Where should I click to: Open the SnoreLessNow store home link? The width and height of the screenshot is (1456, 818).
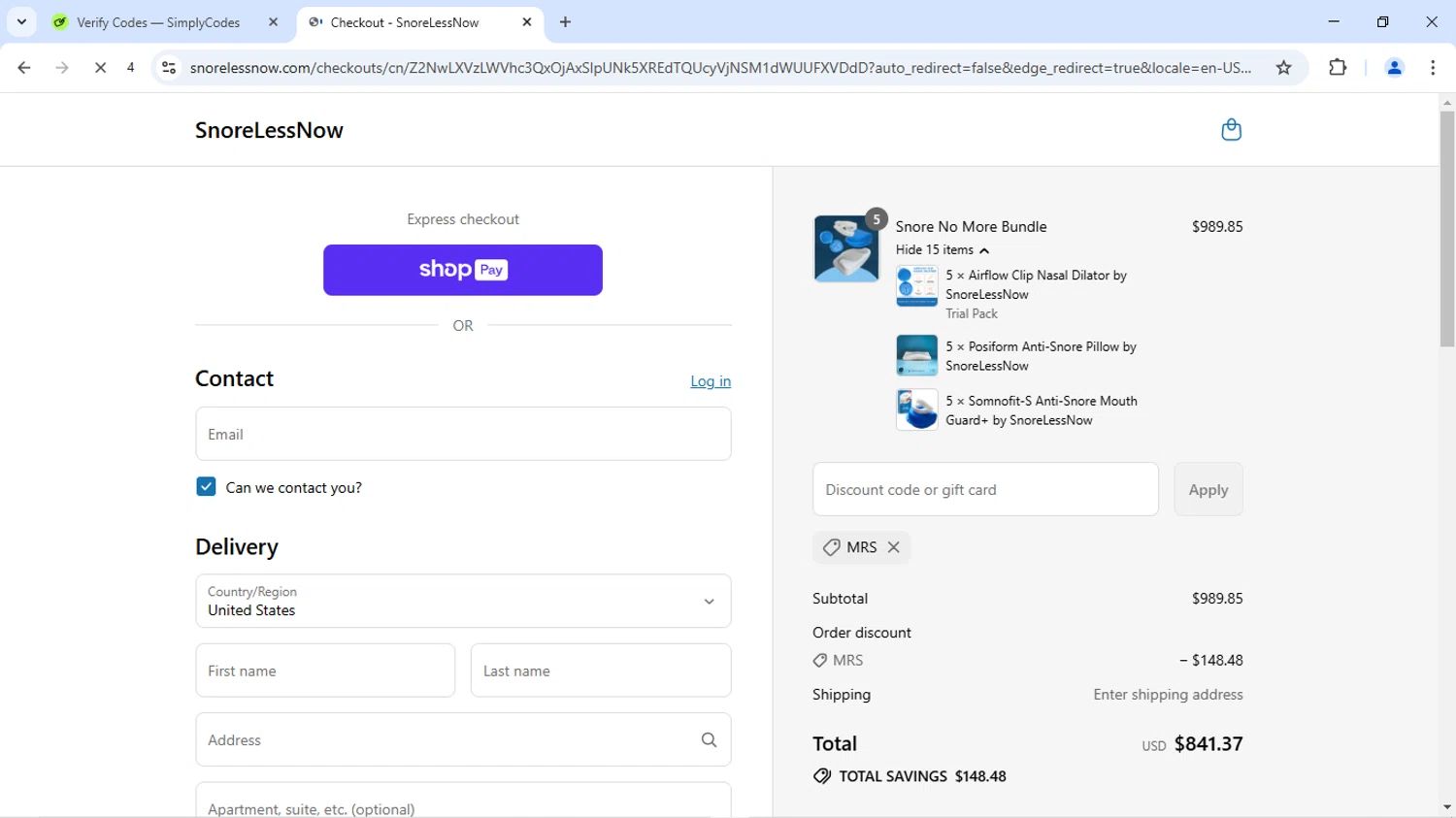(x=269, y=130)
